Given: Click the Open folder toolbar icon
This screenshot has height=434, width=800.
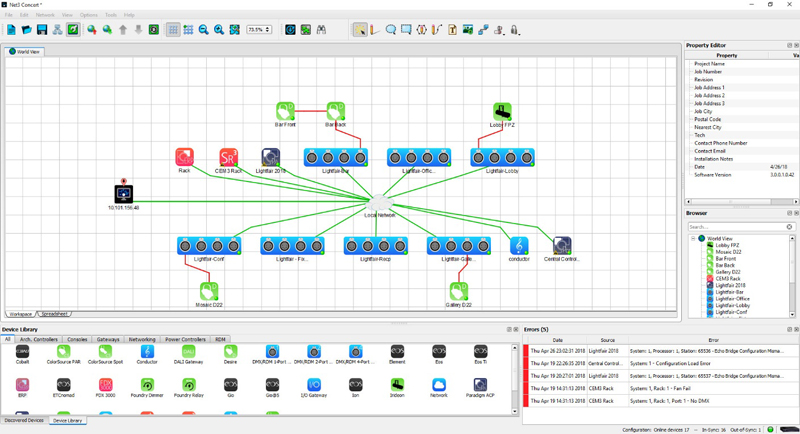Looking at the screenshot, I should coord(27,30).
